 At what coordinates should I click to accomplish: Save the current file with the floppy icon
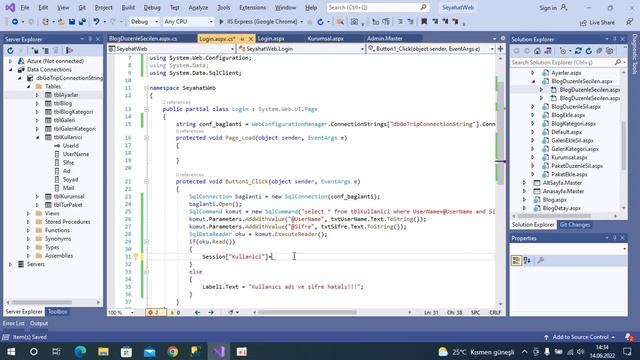(x=72, y=22)
